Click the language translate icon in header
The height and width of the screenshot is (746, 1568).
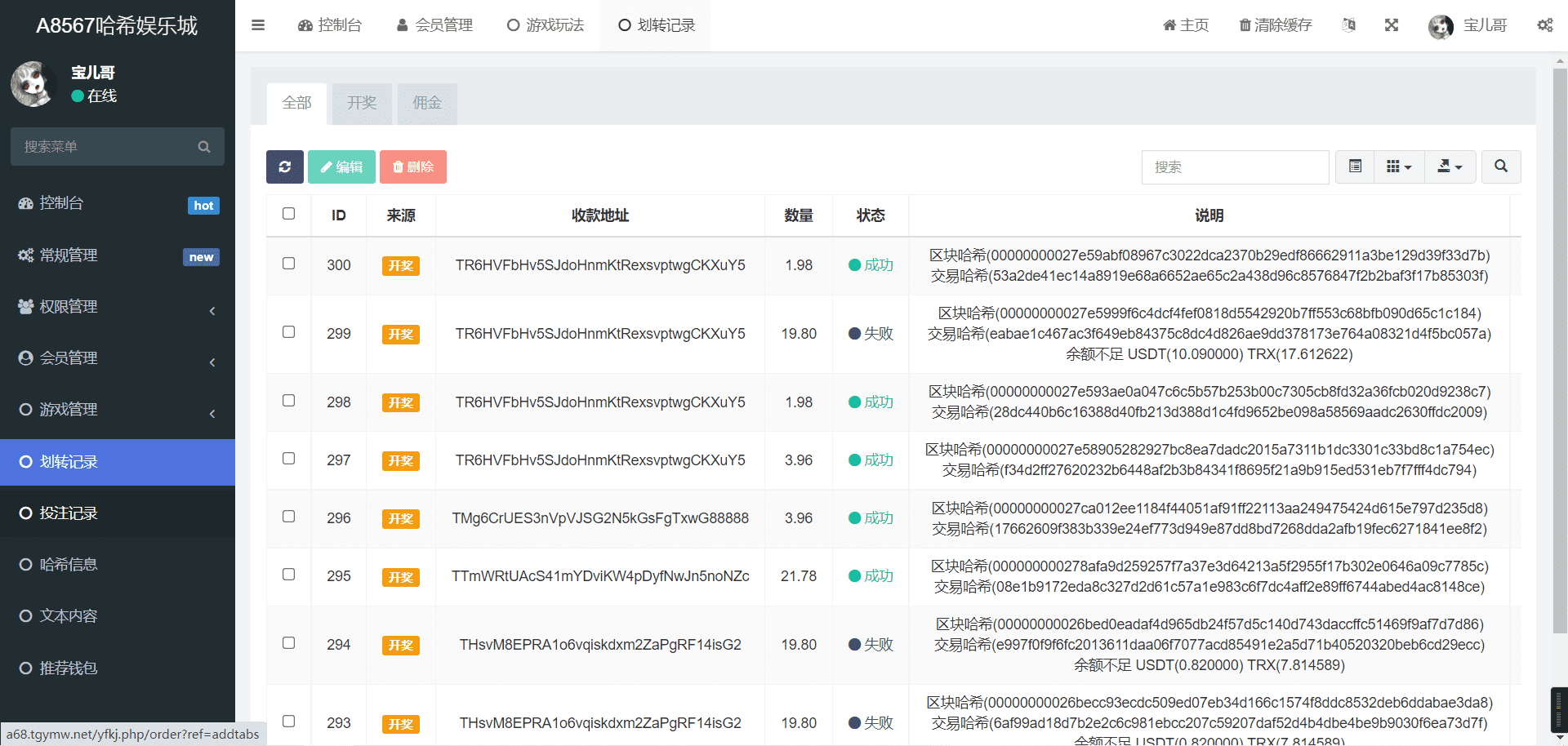1349,25
